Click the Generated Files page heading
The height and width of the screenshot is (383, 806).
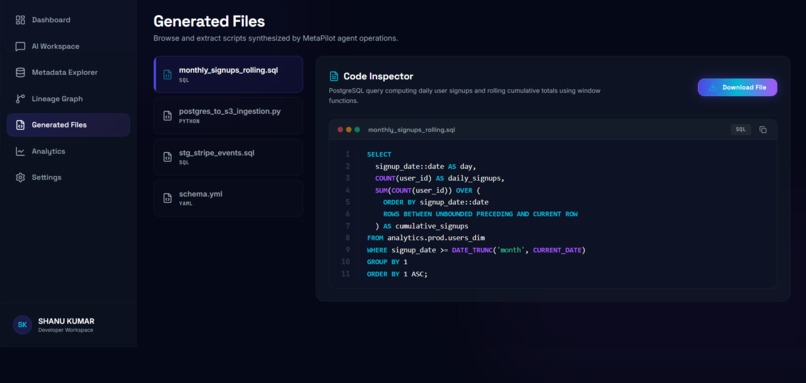pyautogui.click(x=209, y=22)
